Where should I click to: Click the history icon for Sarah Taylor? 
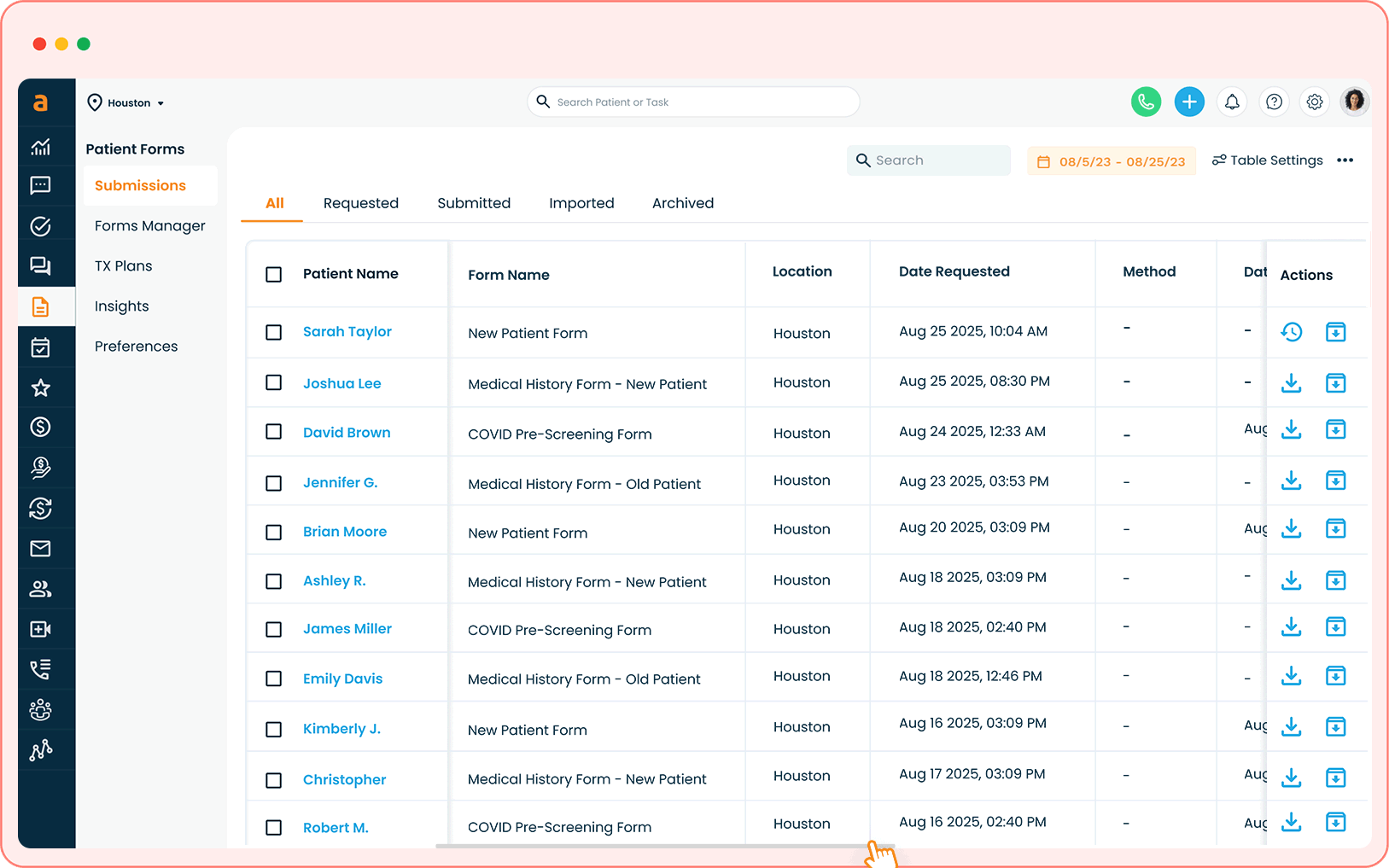(x=1291, y=332)
